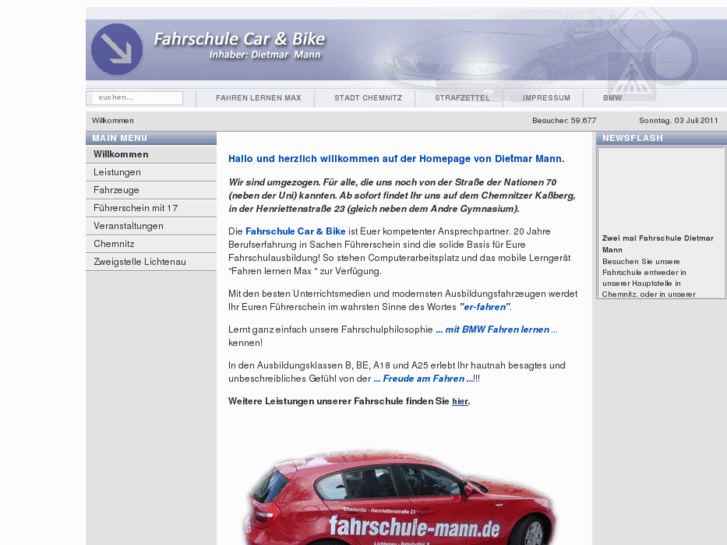Click the '... mit BMW Fahren lernen ...' text
The width and height of the screenshot is (727, 545).
tap(497, 330)
